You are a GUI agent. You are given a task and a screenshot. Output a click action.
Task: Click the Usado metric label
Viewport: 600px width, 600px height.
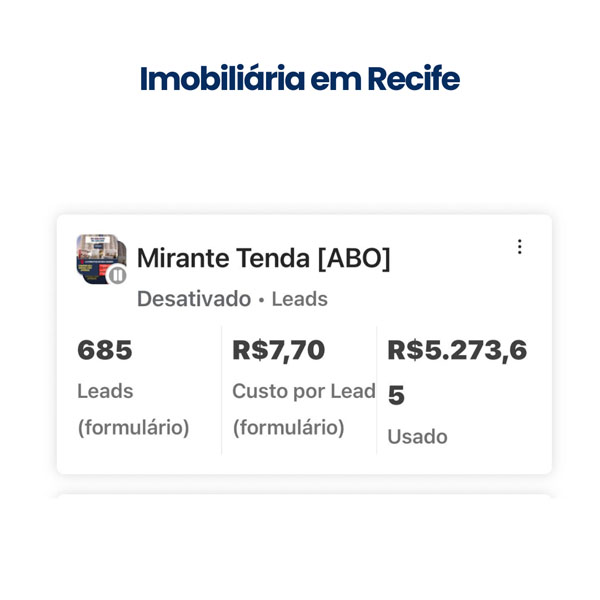(x=417, y=437)
